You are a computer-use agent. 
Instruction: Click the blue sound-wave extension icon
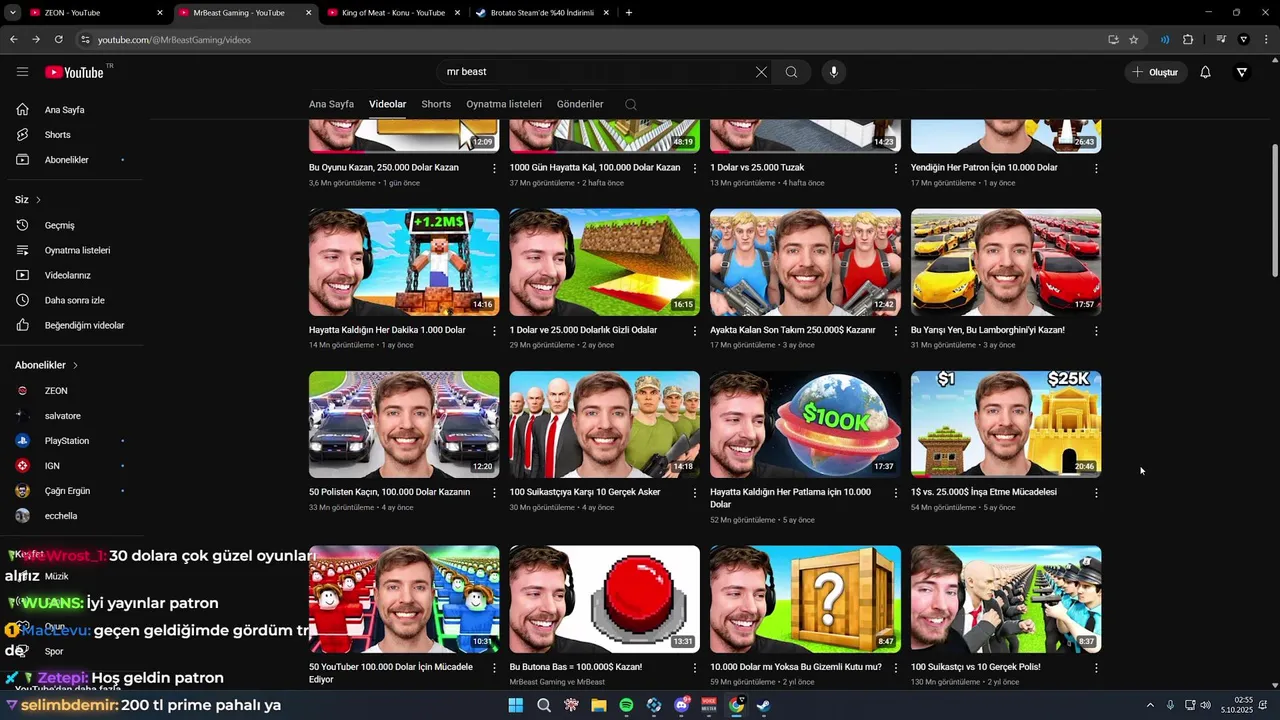[x=1165, y=40]
